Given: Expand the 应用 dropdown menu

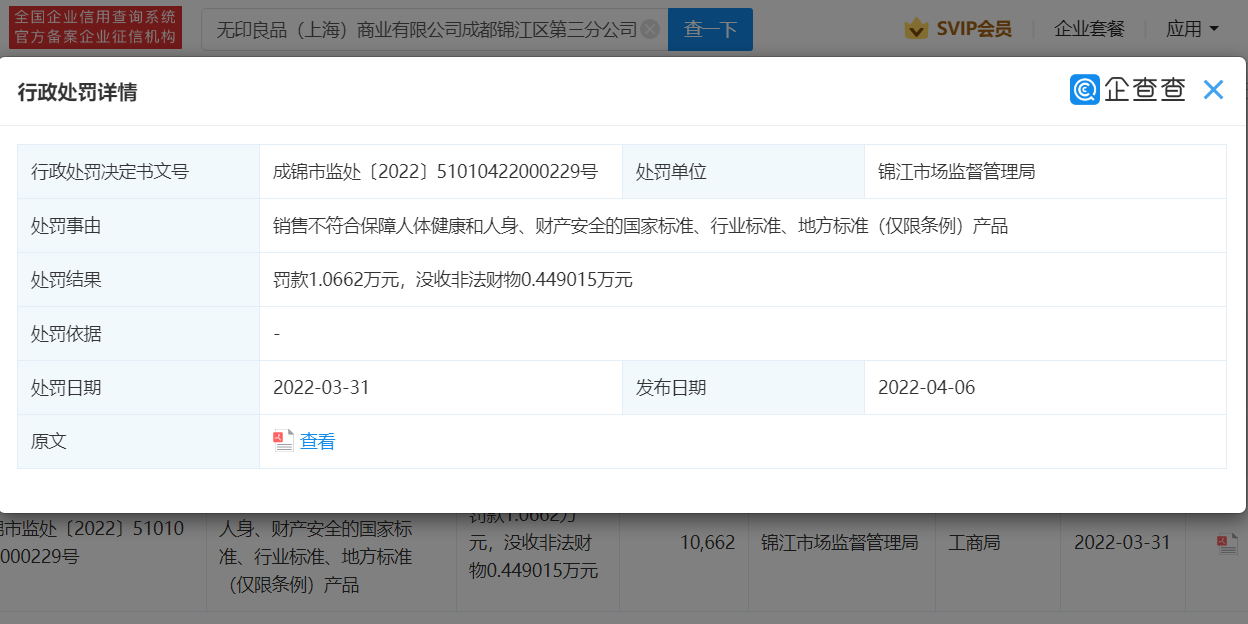Looking at the screenshot, I should click(x=1192, y=29).
